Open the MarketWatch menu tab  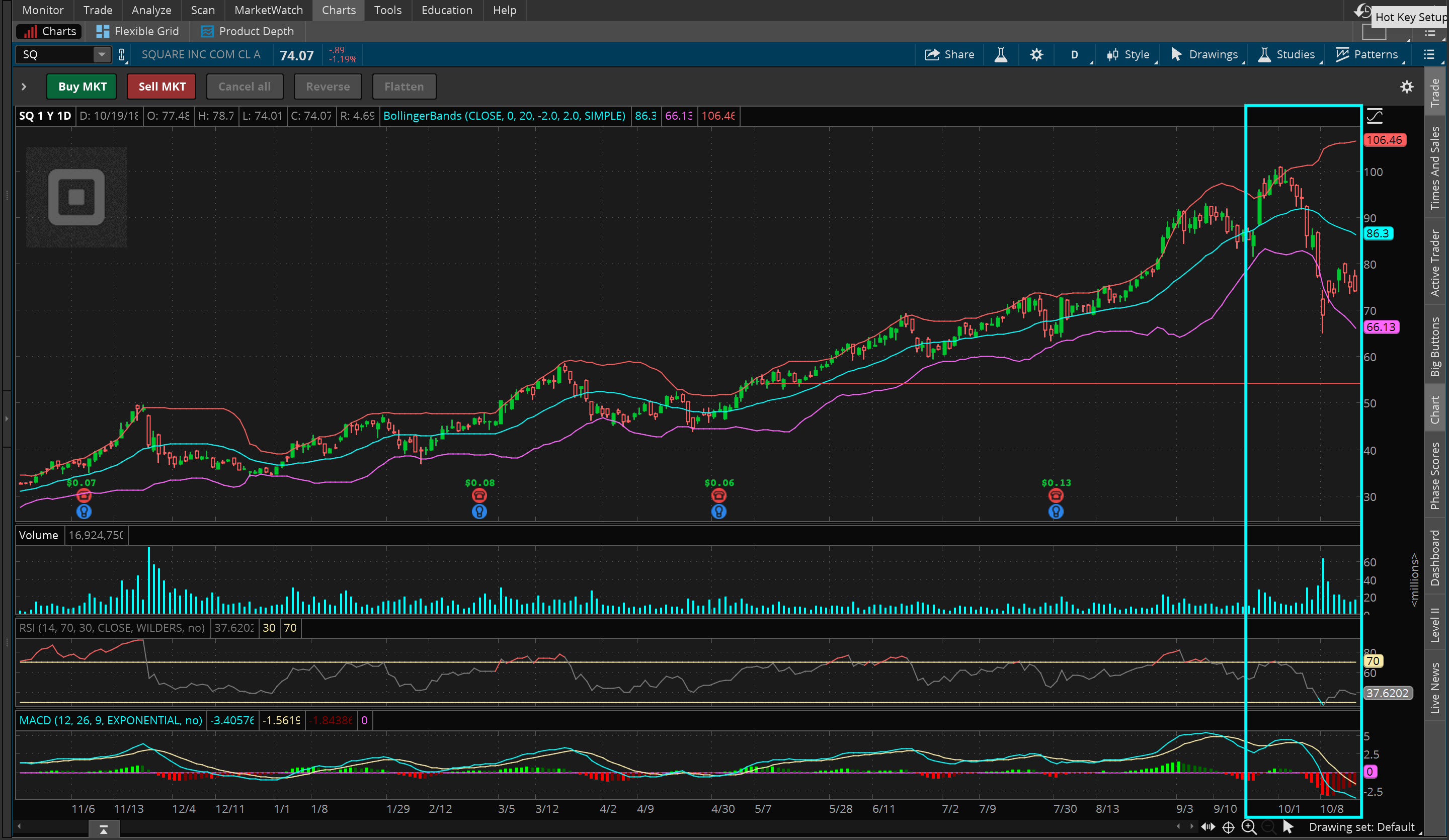click(x=268, y=11)
